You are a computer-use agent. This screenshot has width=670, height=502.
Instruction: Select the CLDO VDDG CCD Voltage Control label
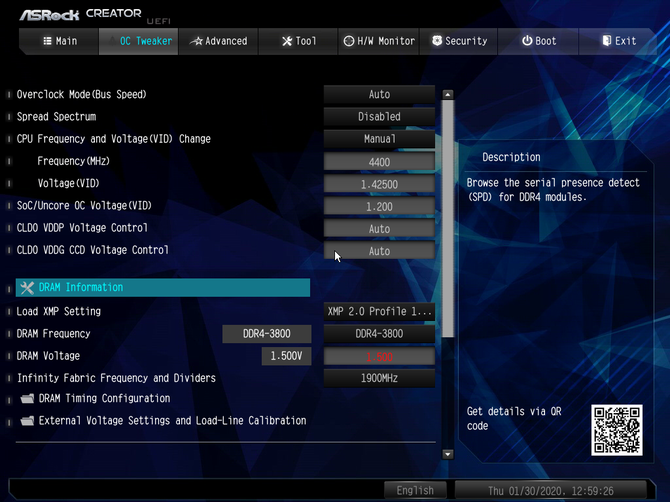(x=93, y=250)
